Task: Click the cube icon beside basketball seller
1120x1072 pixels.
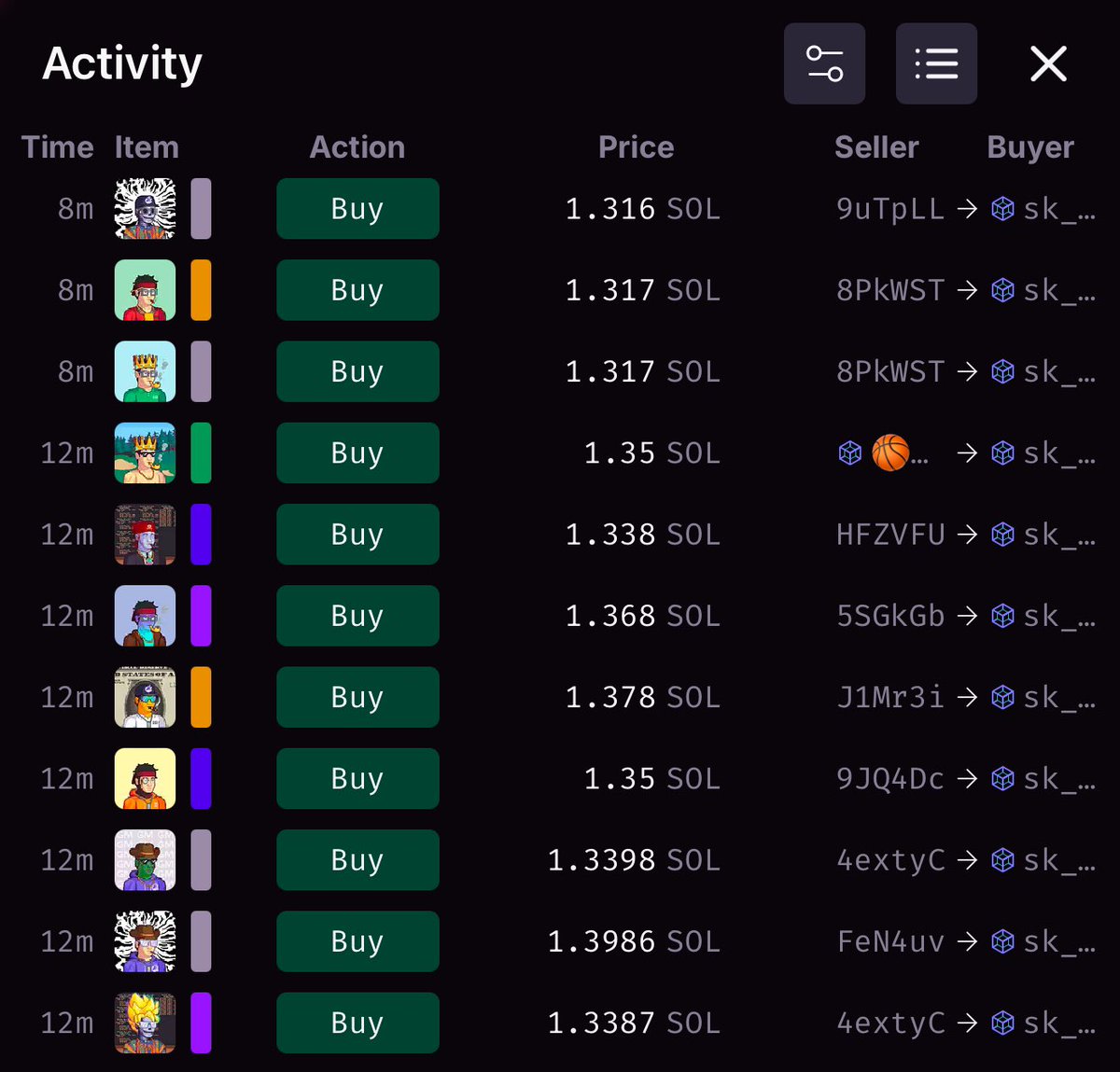Action: pyautogui.click(x=849, y=453)
